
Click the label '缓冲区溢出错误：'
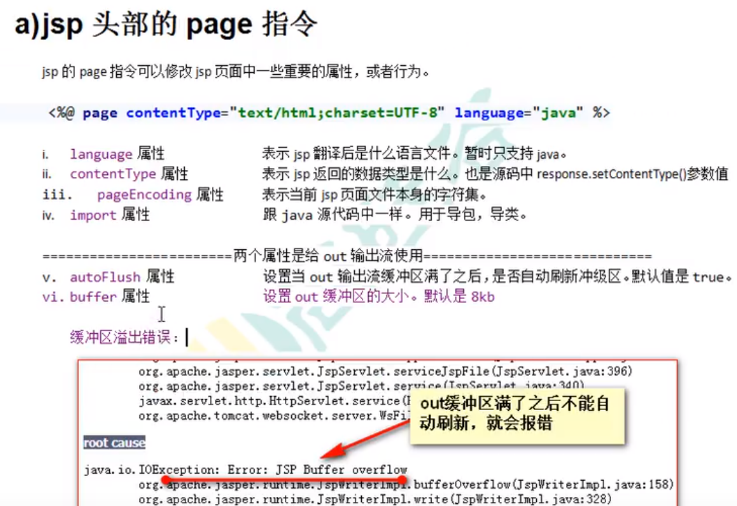(x=125, y=337)
